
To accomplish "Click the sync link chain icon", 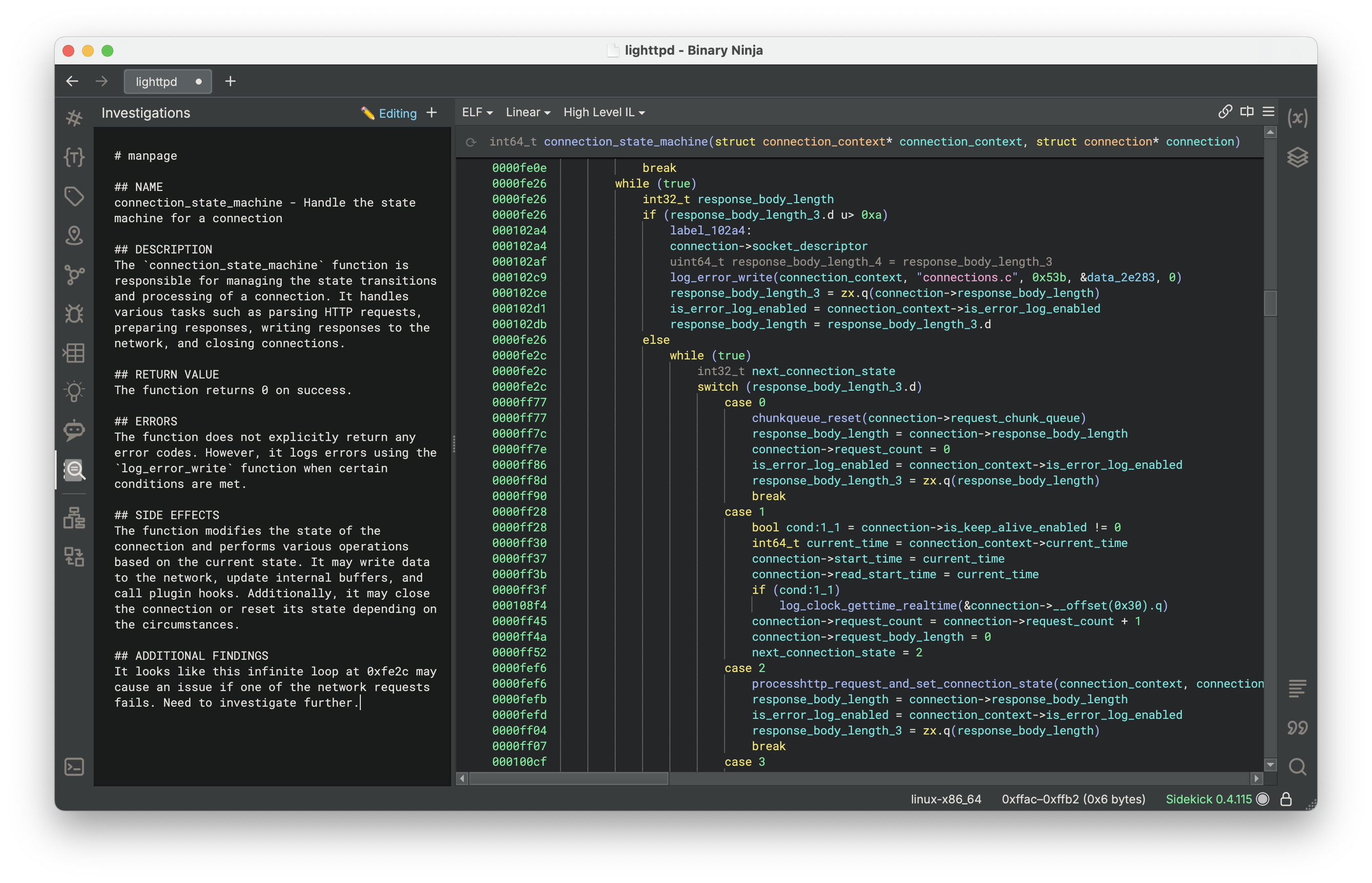I will point(1225,112).
